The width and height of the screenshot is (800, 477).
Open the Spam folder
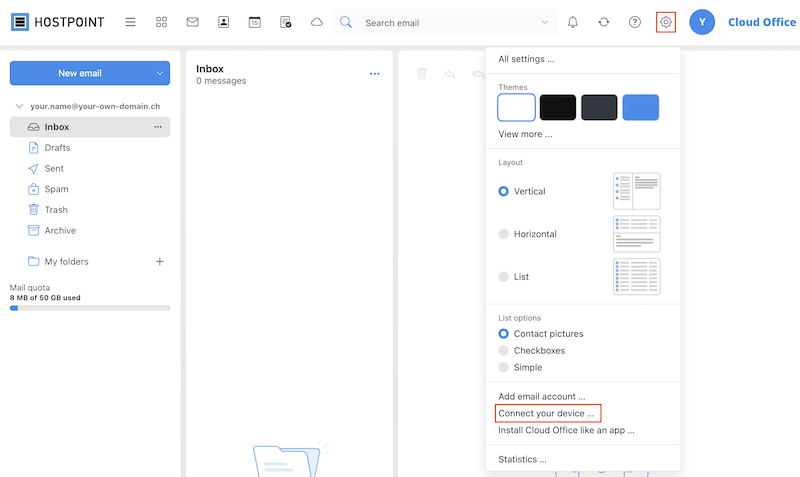56,189
